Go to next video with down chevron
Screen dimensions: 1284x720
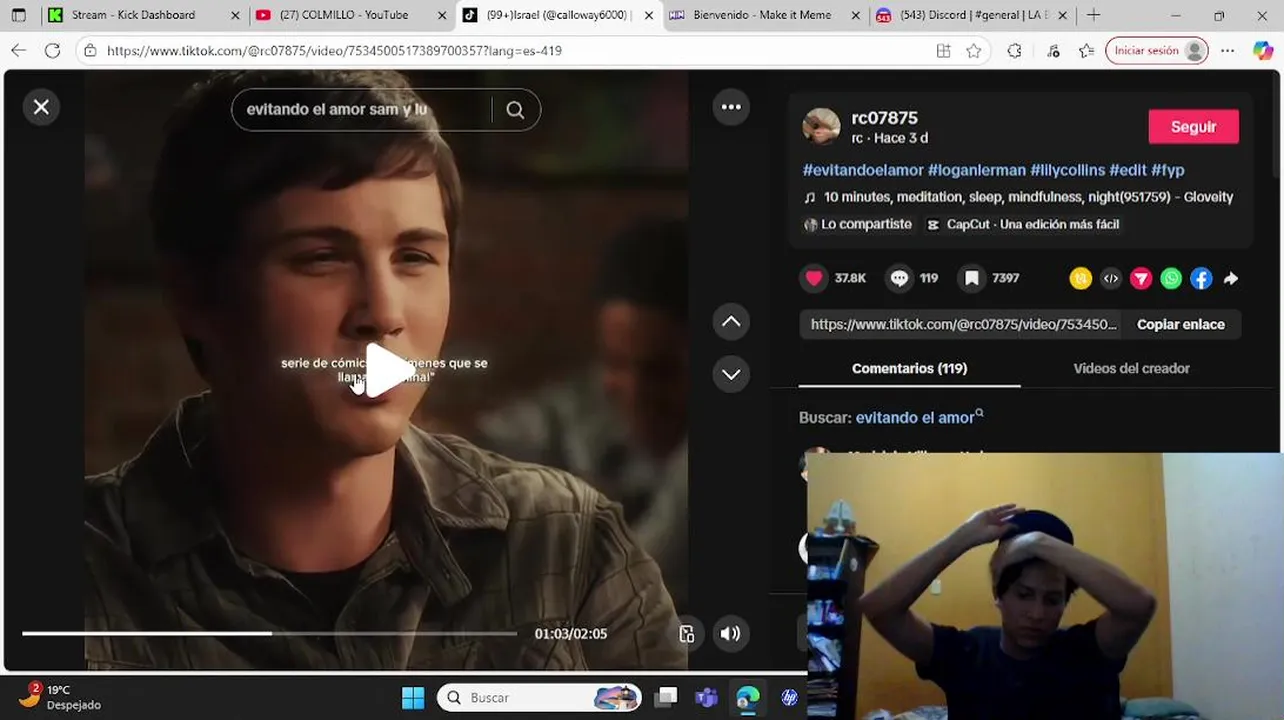731,374
